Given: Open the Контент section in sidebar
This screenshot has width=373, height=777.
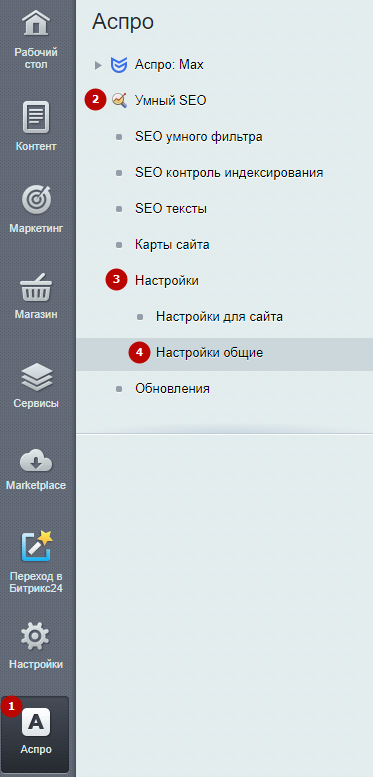Looking at the screenshot, I should (x=36, y=126).
